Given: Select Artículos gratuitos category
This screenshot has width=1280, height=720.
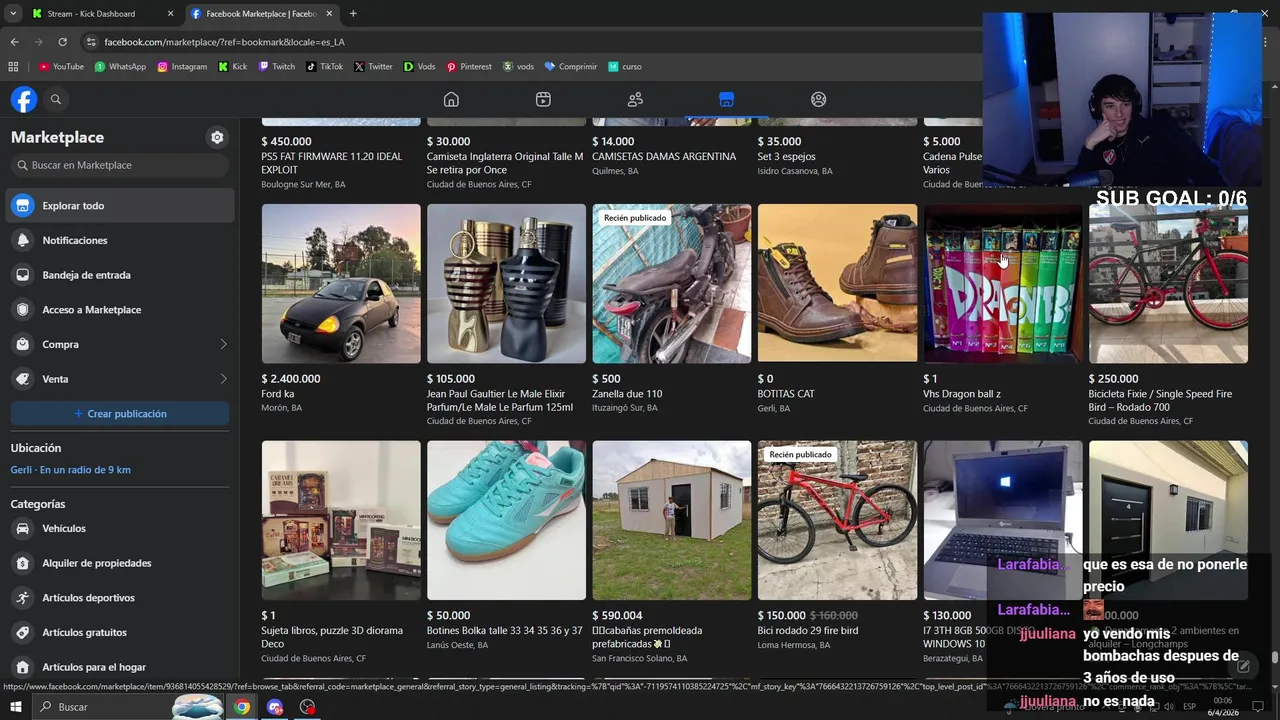Looking at the screenshot, I should click(120, 632).
